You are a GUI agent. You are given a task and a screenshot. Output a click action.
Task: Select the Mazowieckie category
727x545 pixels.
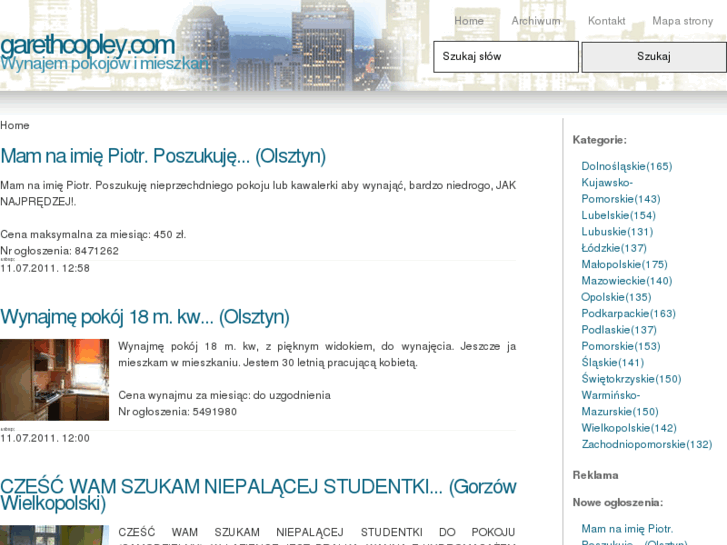626,281
